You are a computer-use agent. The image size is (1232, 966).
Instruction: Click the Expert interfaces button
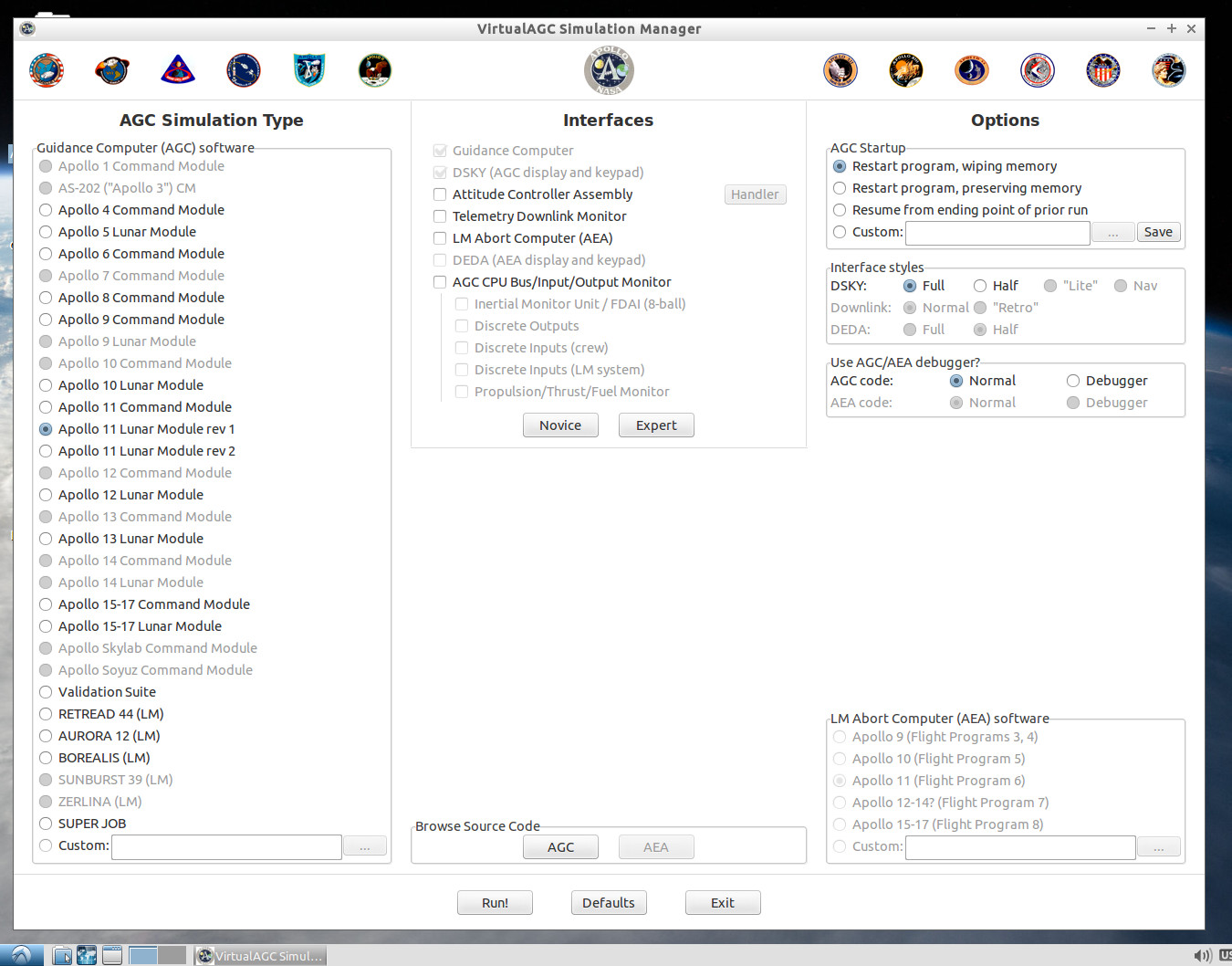click(656, 425)
